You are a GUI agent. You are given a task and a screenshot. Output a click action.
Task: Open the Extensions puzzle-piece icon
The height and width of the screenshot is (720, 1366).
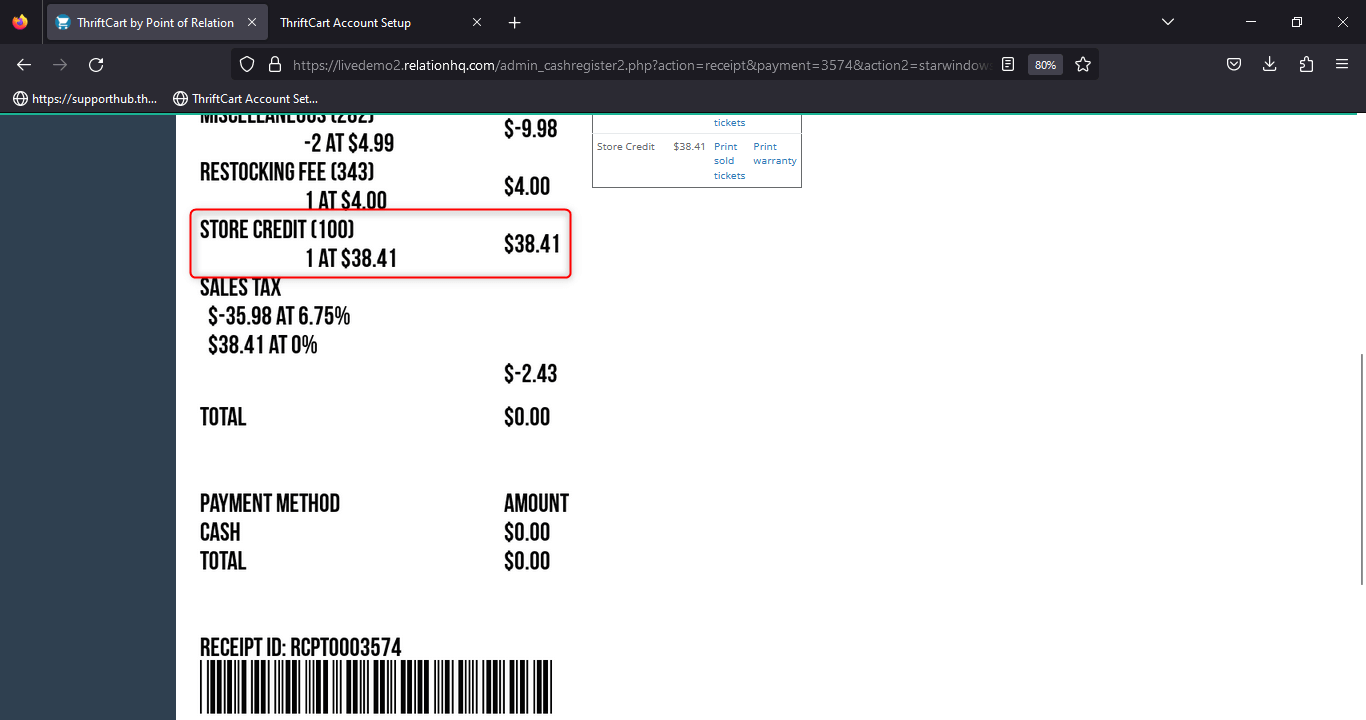coord(1305,64)
